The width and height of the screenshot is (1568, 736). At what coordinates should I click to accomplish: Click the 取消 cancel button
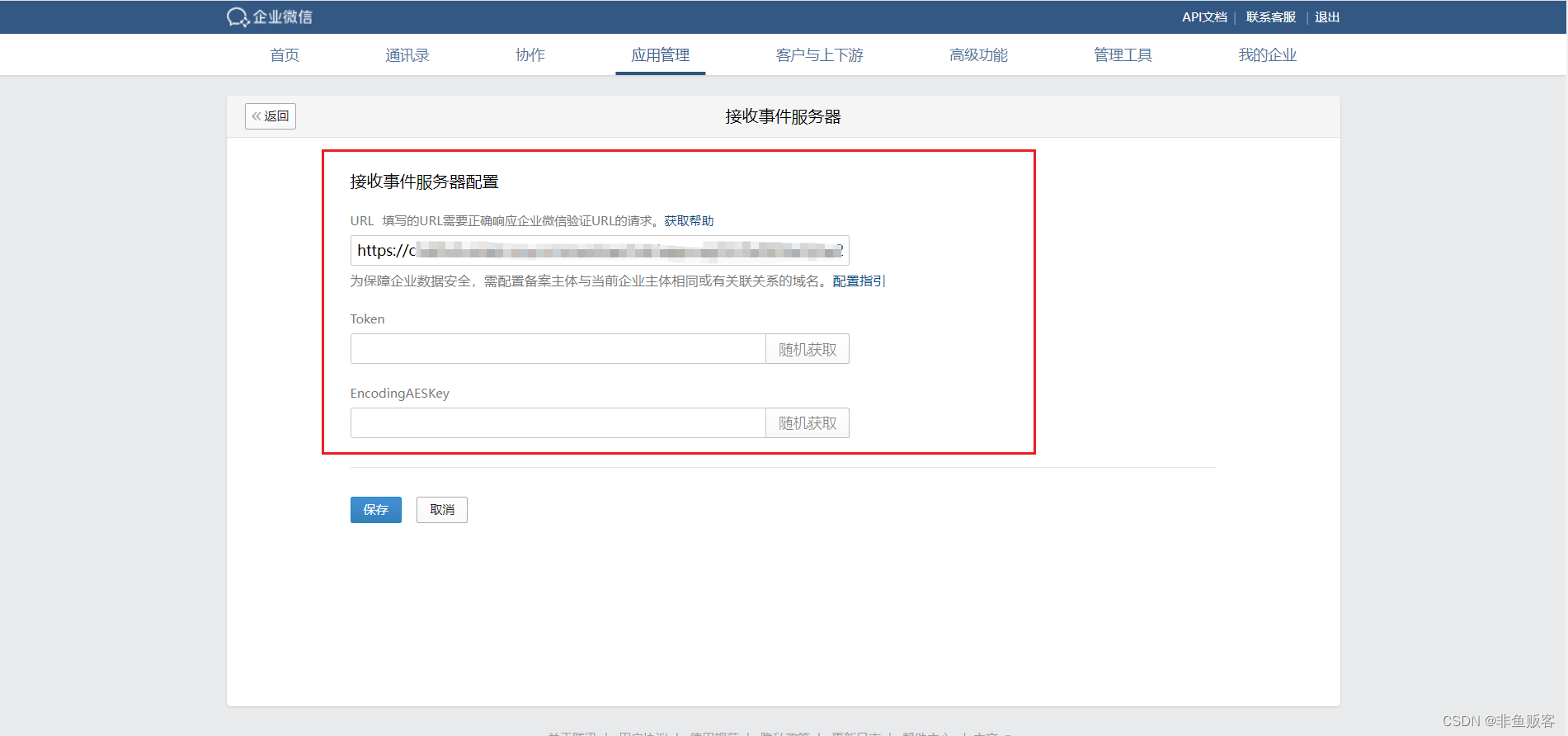442,510
